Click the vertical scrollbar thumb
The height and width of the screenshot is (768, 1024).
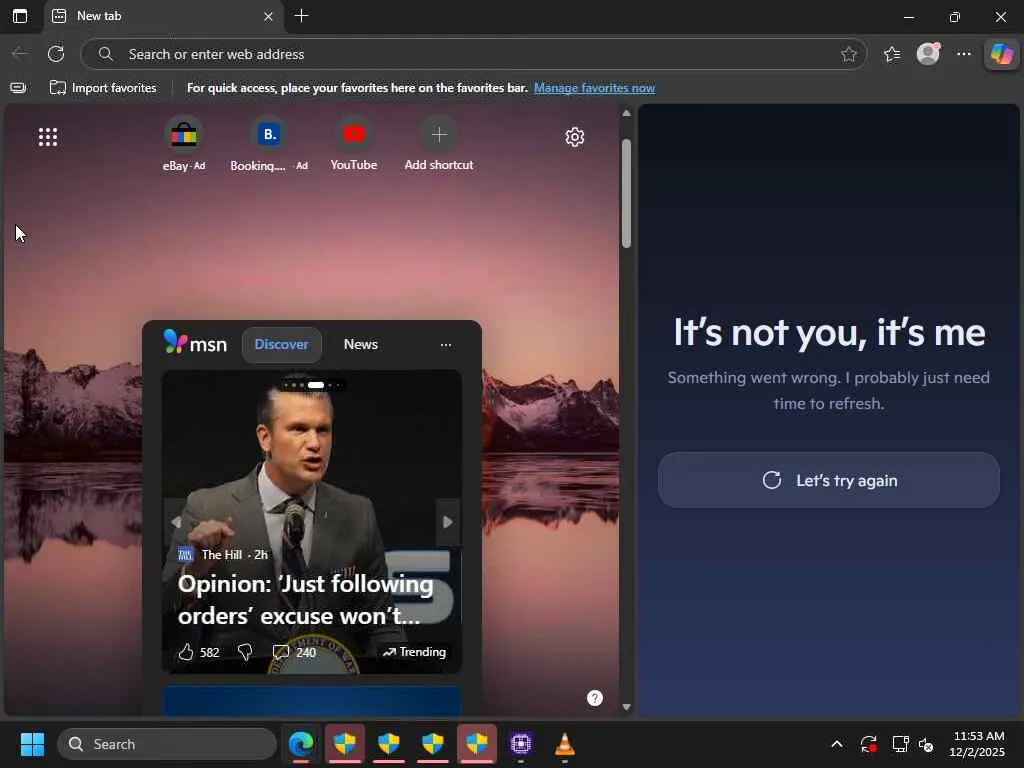(x=626, y=193)
